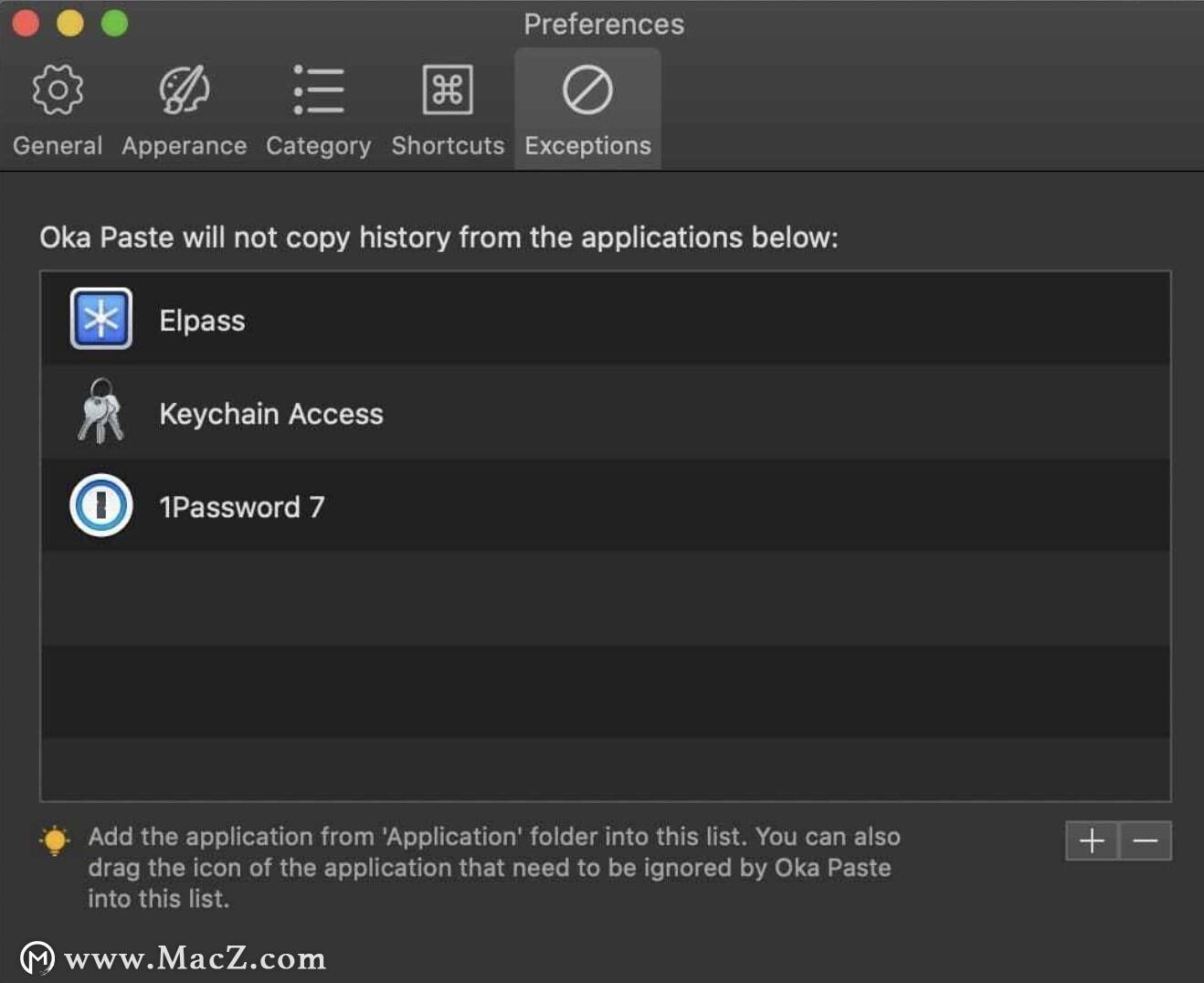Click the 'Oka Paste will not copy history' heading
This screenshot has width=1204, height=983.
(438, 238)
